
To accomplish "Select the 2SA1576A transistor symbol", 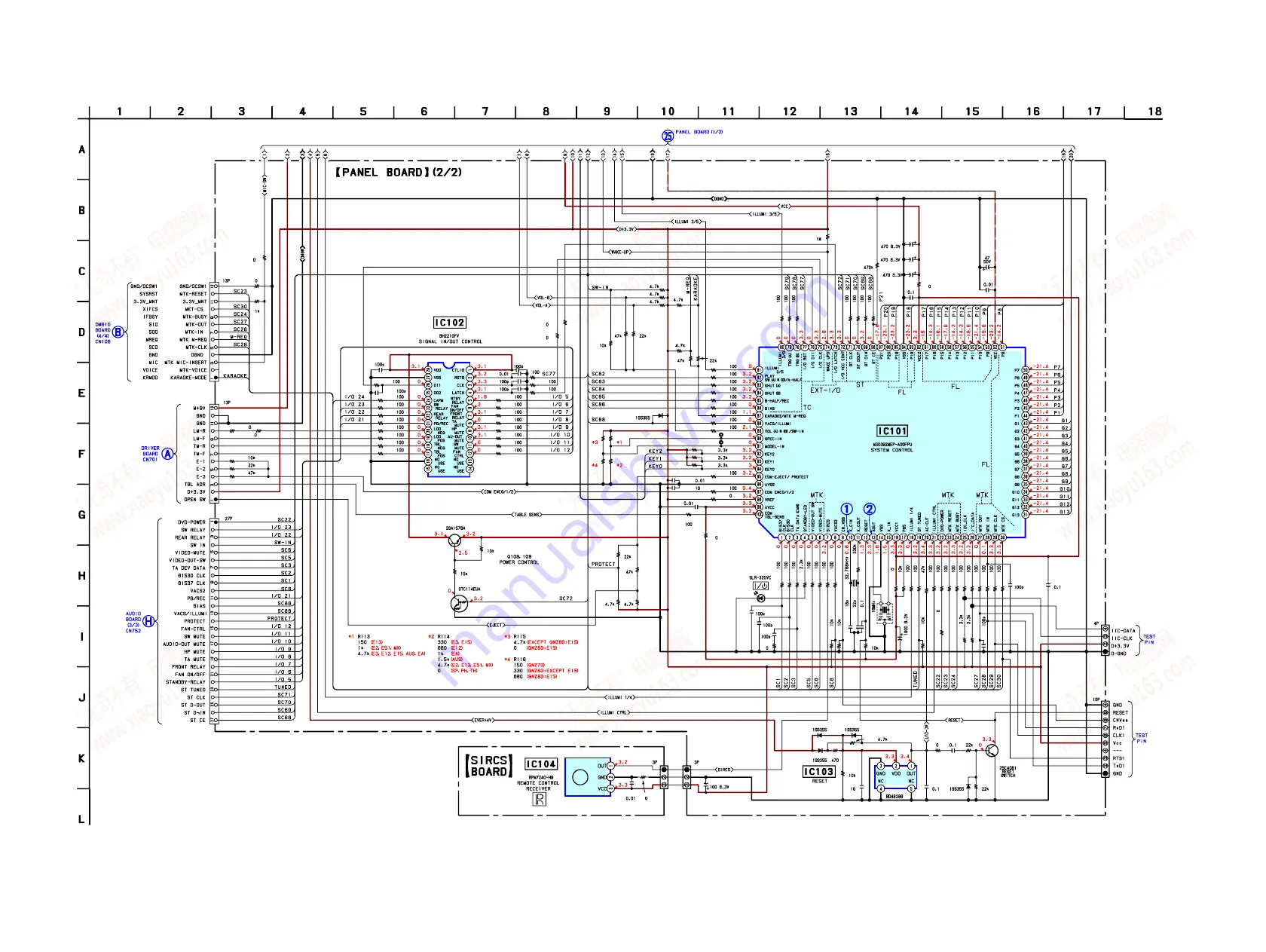I will 455,540.
